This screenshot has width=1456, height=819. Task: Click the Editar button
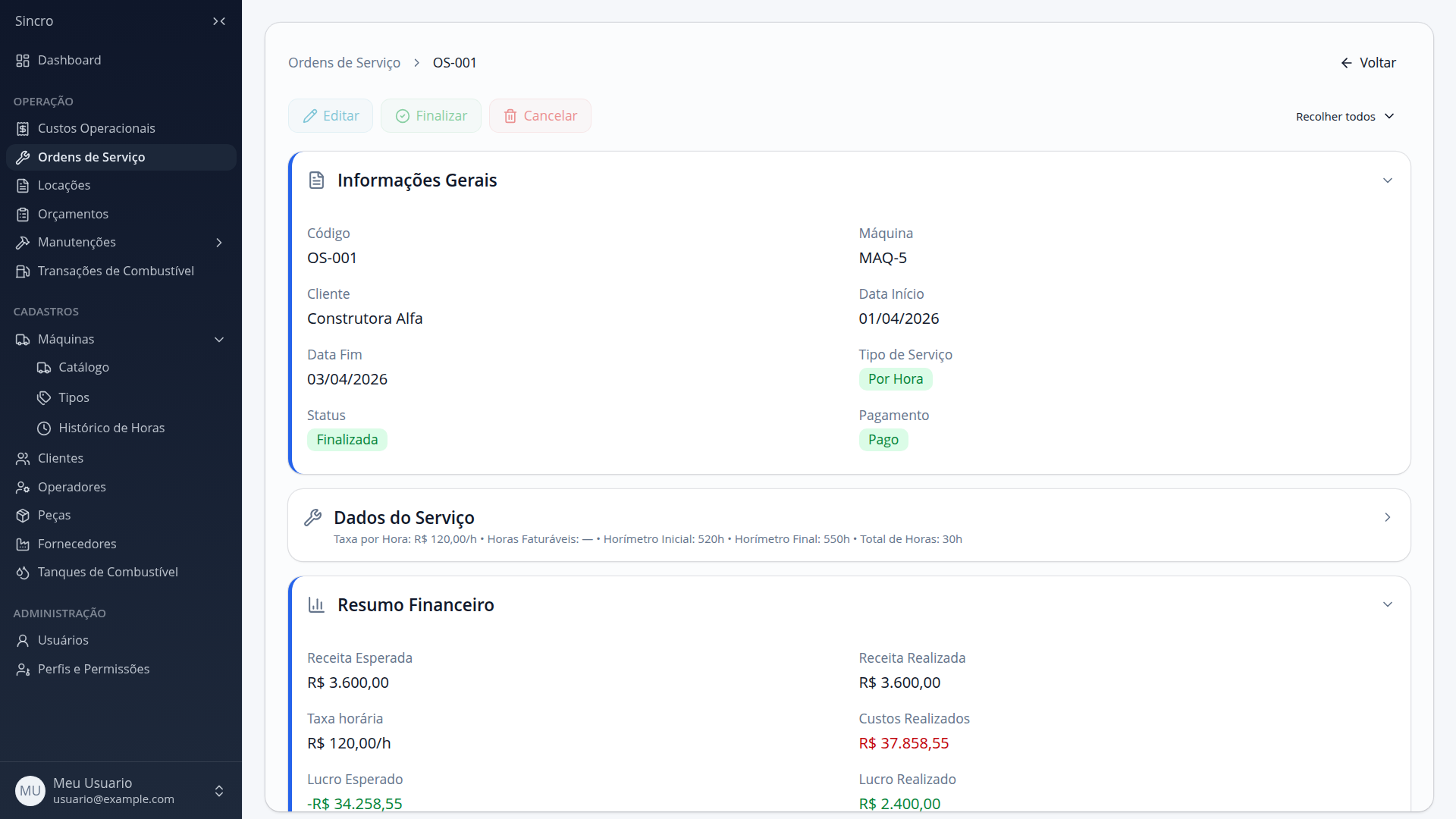tap(331, 116)
